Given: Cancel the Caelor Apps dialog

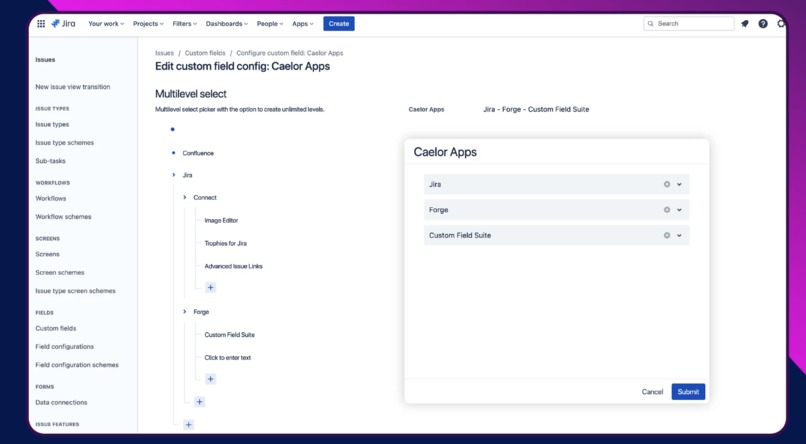Looking at the screenshot, I should point(652,392).
